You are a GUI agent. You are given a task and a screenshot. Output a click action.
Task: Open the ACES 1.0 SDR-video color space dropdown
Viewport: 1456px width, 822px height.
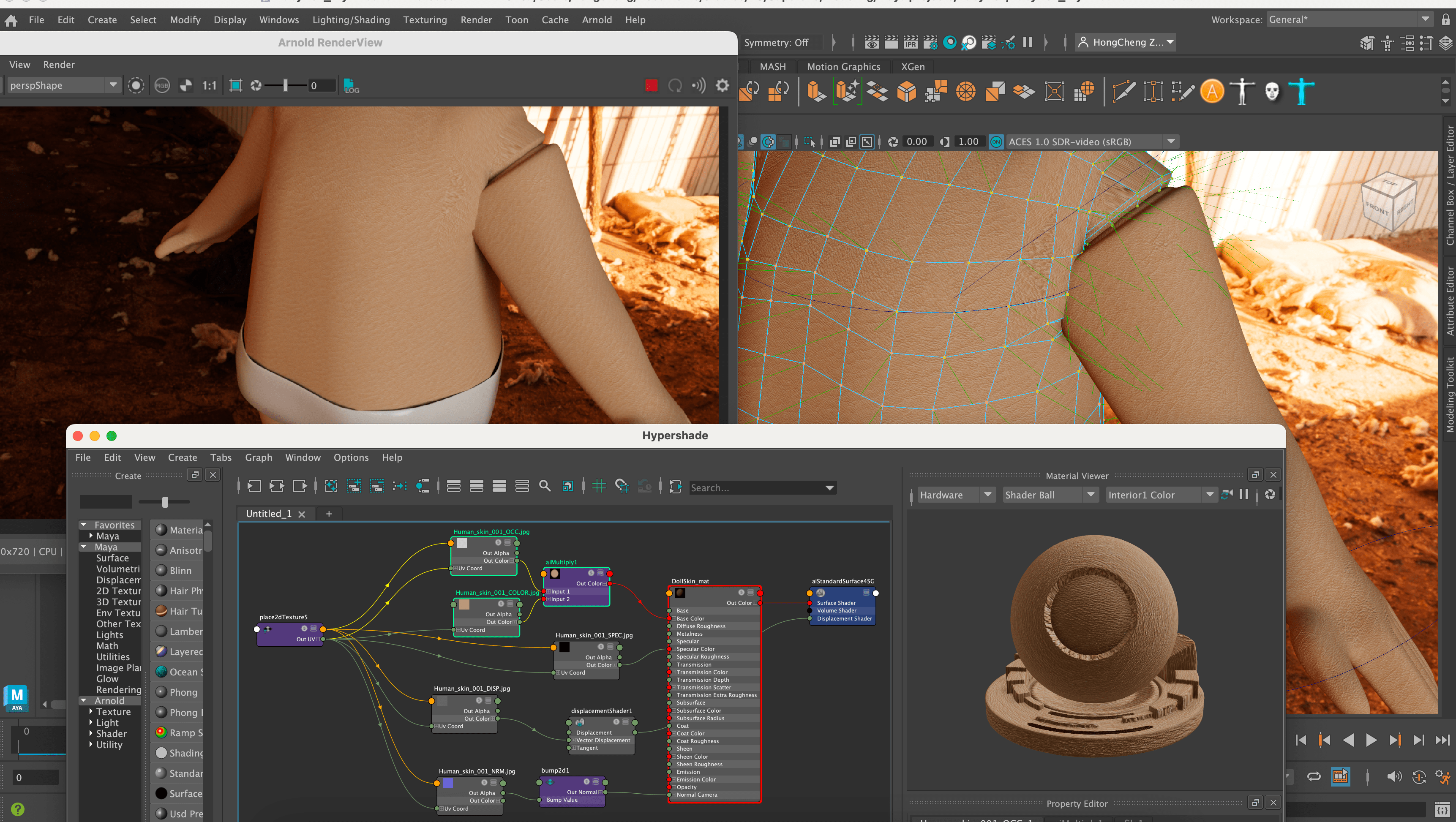(1170, 141)
